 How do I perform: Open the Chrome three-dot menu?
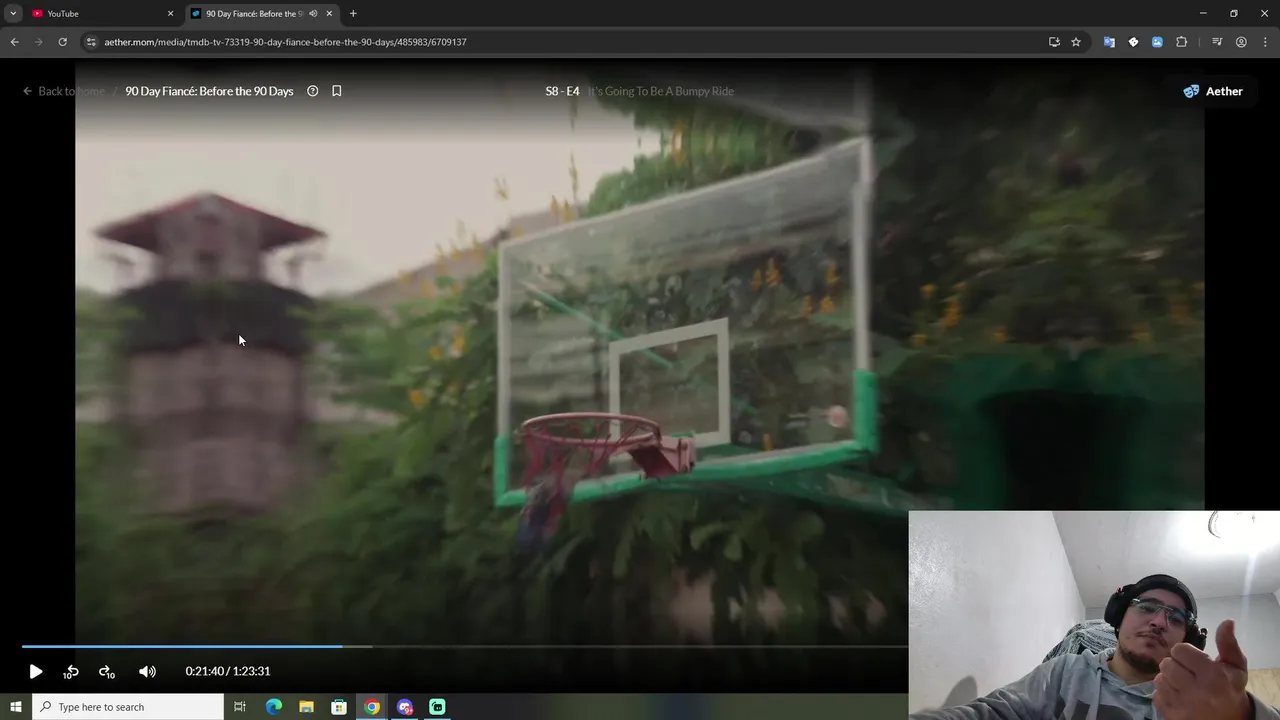coord(1264,42)
